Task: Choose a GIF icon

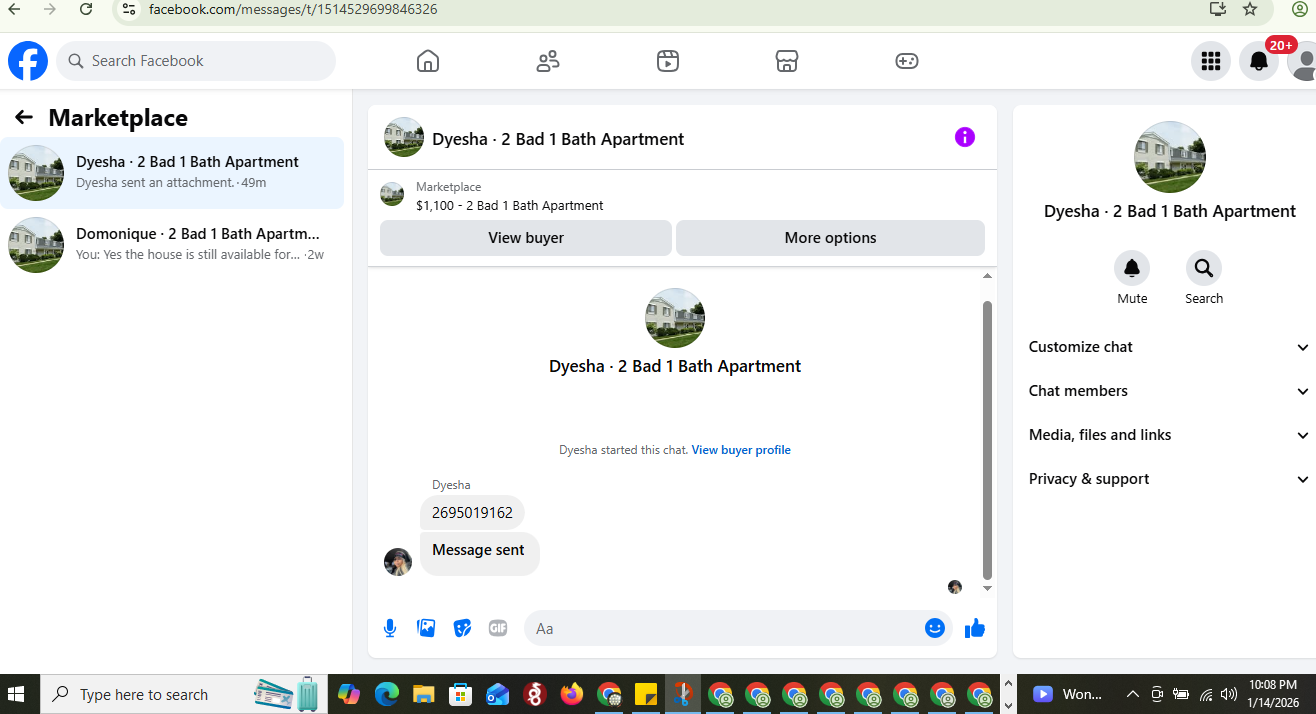Action: (x=498, y=628)
